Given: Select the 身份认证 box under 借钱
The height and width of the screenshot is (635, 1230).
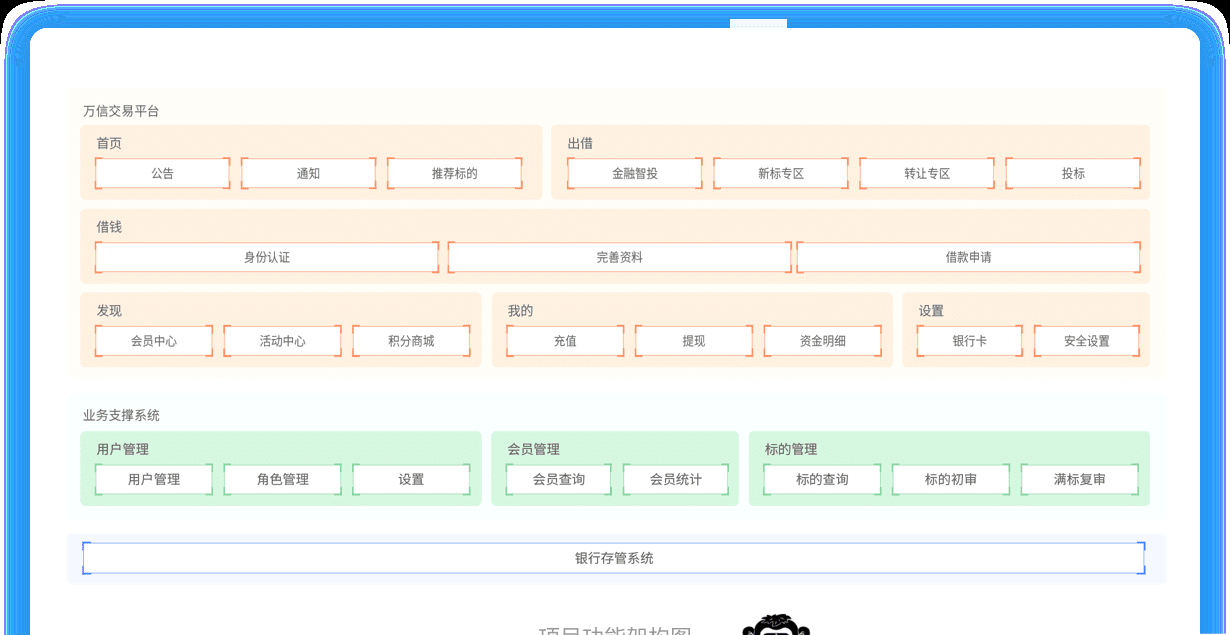Looking at the screenshot, I should (265, 257).
